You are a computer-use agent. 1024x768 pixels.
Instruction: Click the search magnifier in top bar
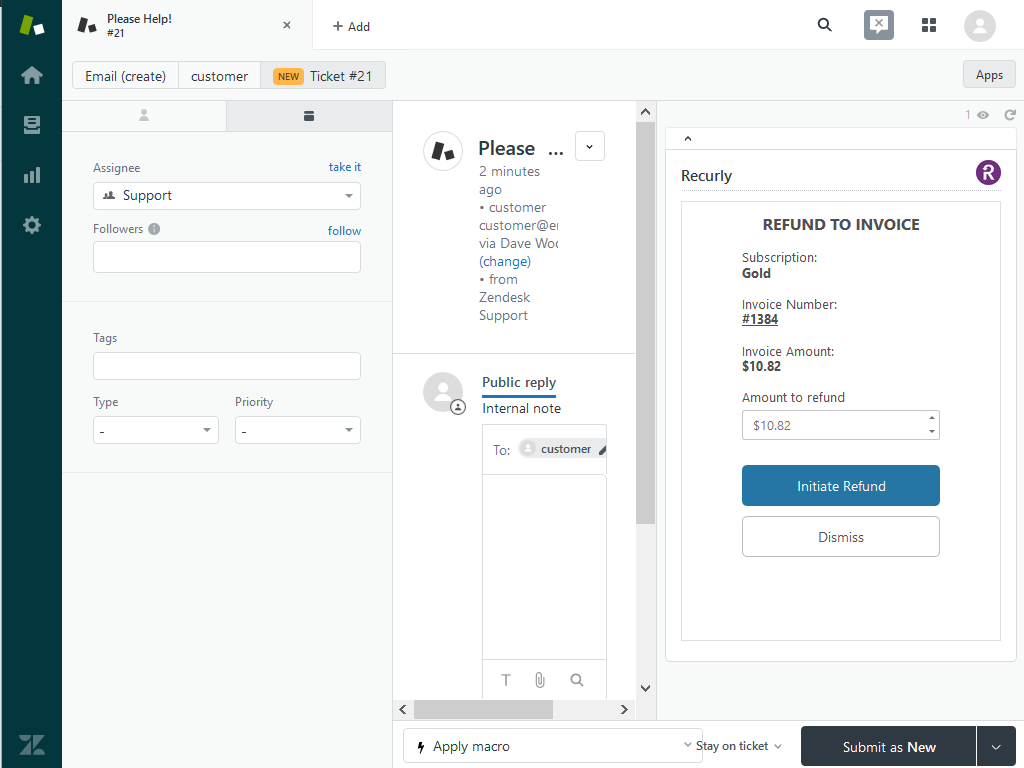coord(824,25)
